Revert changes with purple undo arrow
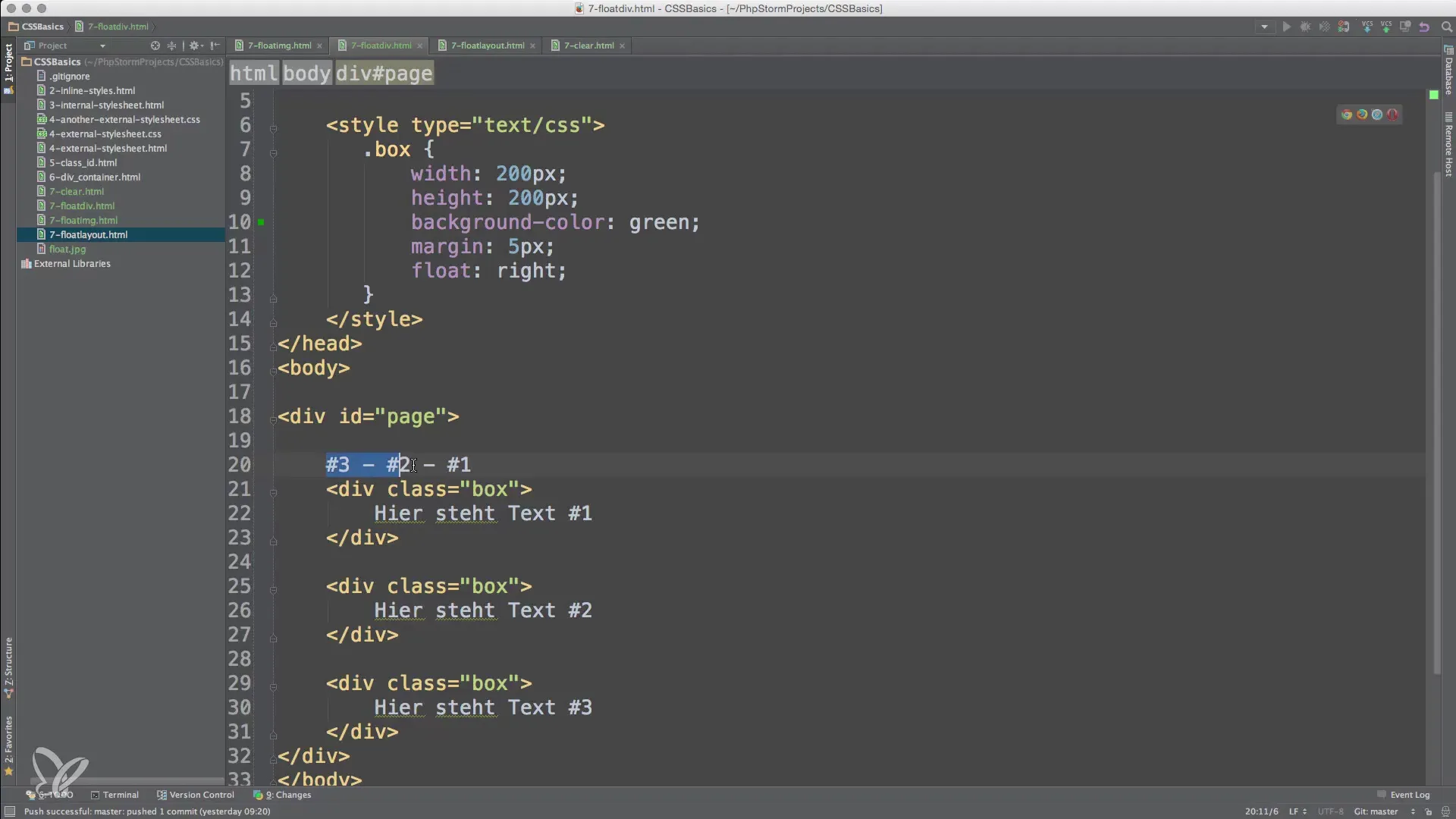The image size is (1456, 819). [1424, 27]
